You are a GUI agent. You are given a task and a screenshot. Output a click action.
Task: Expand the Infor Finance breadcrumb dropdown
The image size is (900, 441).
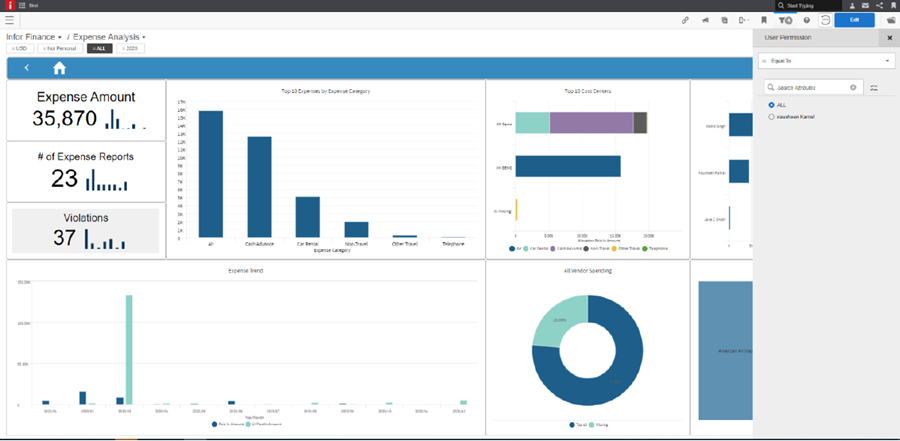[60, 37]
